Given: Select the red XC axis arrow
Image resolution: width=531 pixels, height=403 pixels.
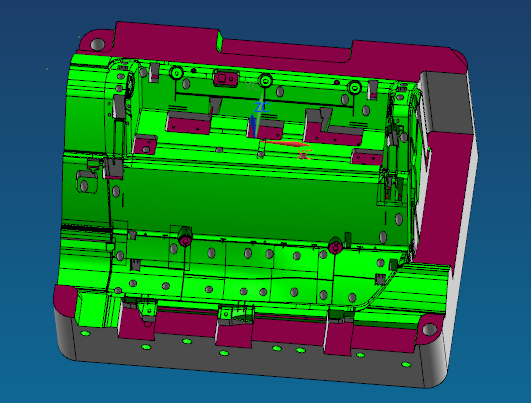Looking at the screenshot, I should click(284, 143).
